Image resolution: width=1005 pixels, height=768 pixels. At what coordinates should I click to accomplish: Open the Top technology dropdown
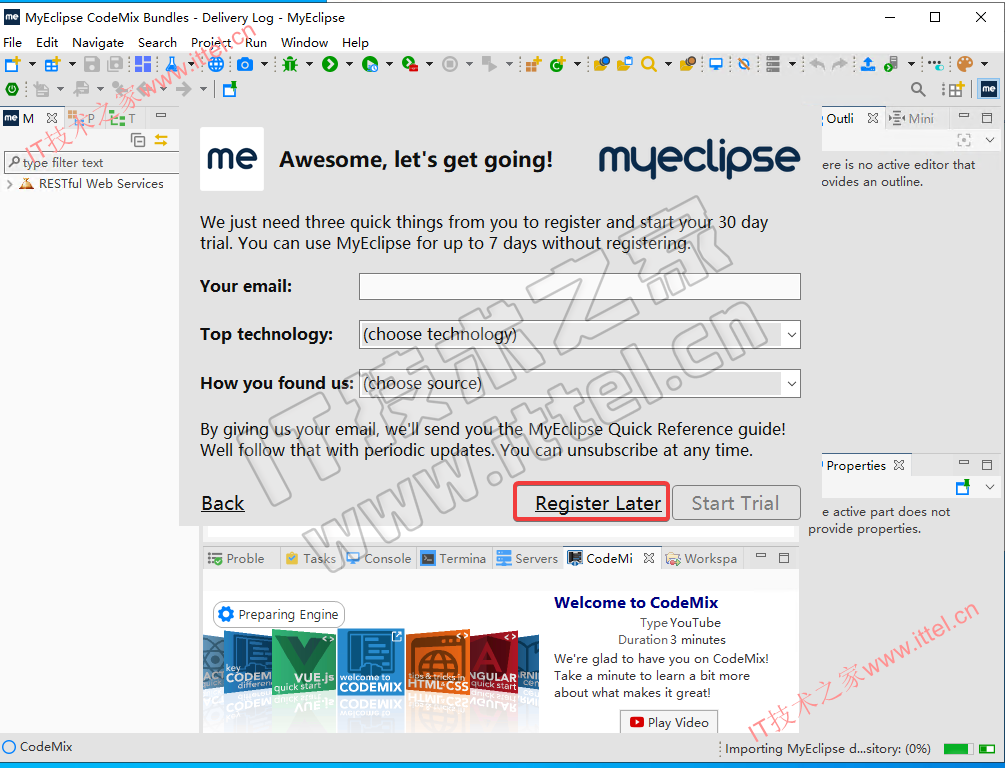pyautogui.click(x=579, y=335)
